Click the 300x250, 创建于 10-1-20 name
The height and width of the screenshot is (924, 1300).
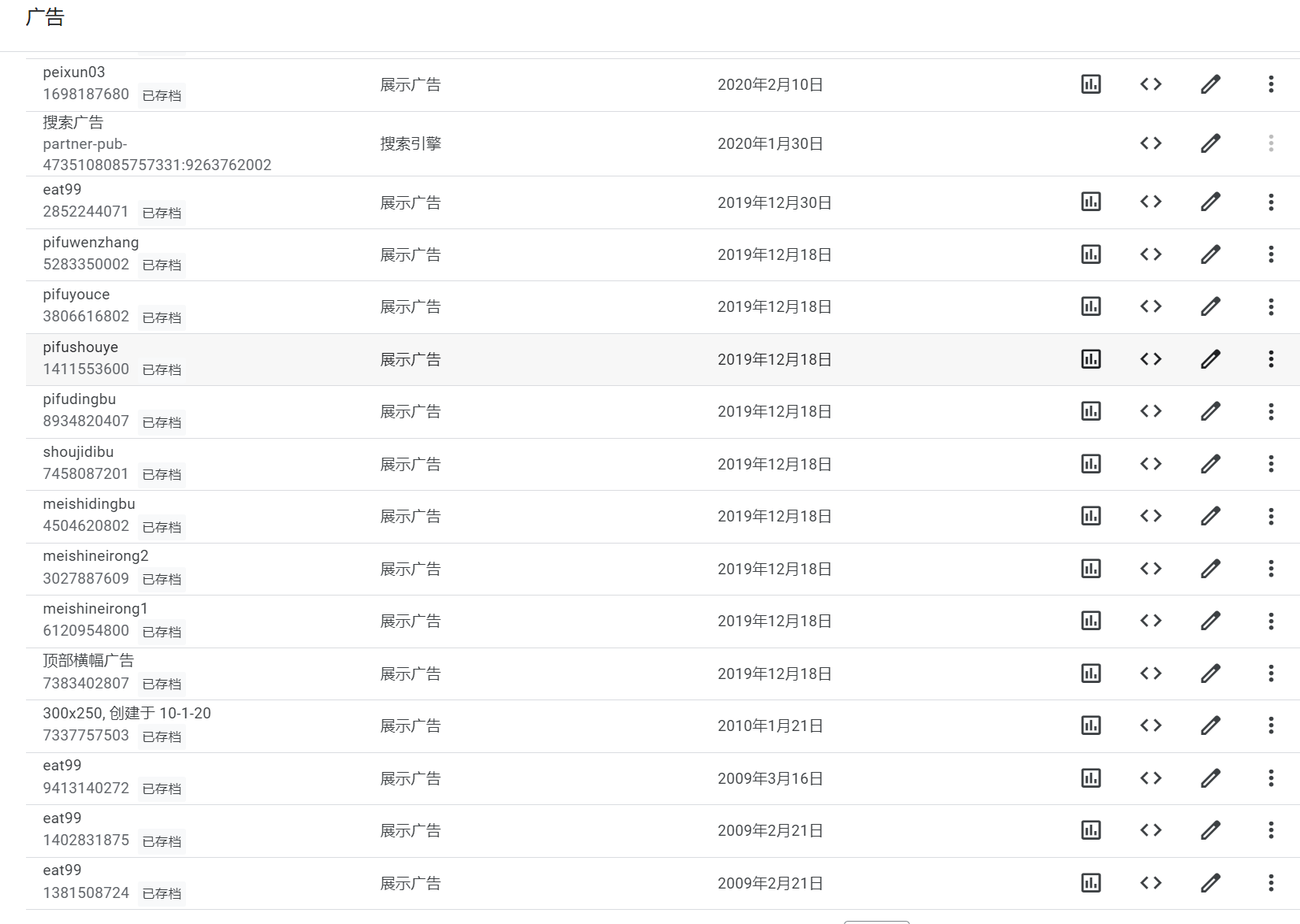127,714
